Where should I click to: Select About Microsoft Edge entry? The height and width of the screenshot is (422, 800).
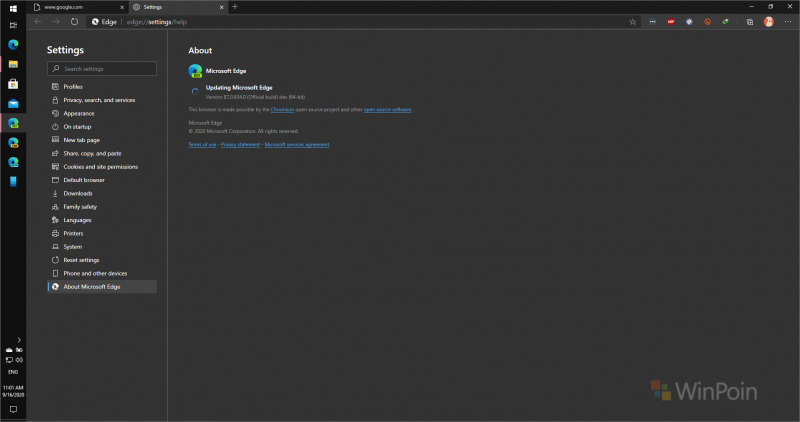(102, 286)
